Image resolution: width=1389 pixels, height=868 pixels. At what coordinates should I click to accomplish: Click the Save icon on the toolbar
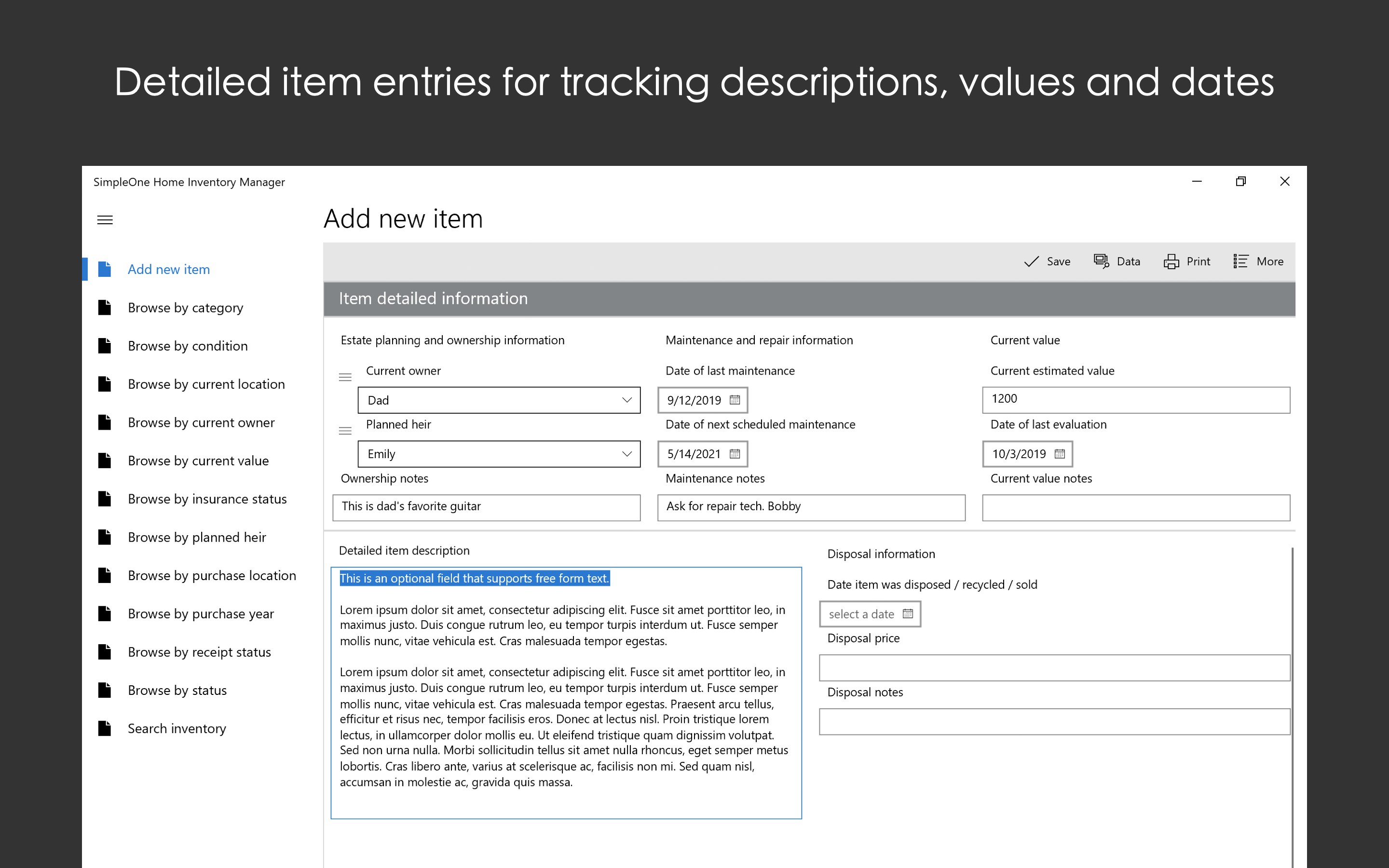(1032, 261)
